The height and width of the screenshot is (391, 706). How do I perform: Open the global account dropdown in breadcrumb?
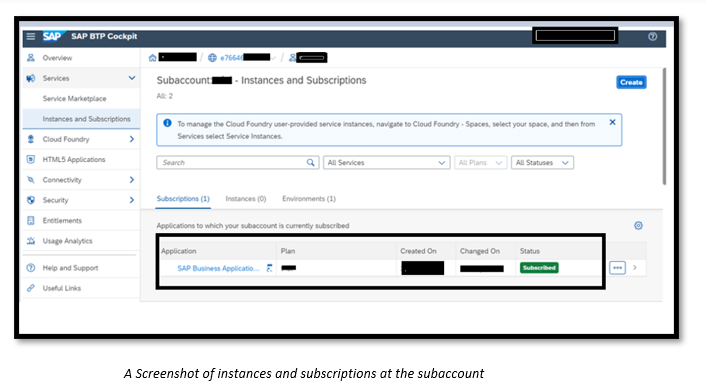[x=274, y=58]
